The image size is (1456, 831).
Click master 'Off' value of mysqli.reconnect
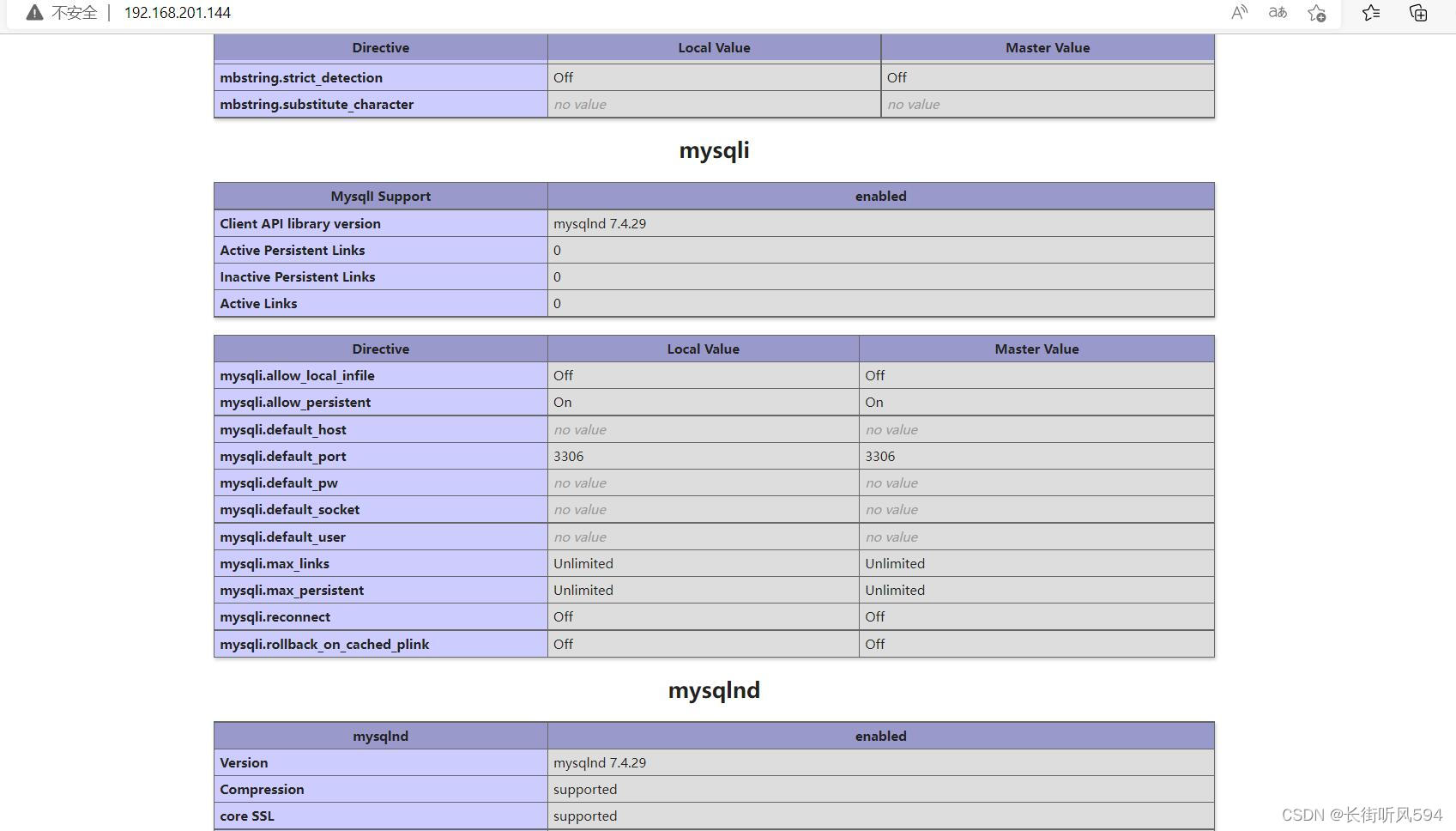pos(875,616)
